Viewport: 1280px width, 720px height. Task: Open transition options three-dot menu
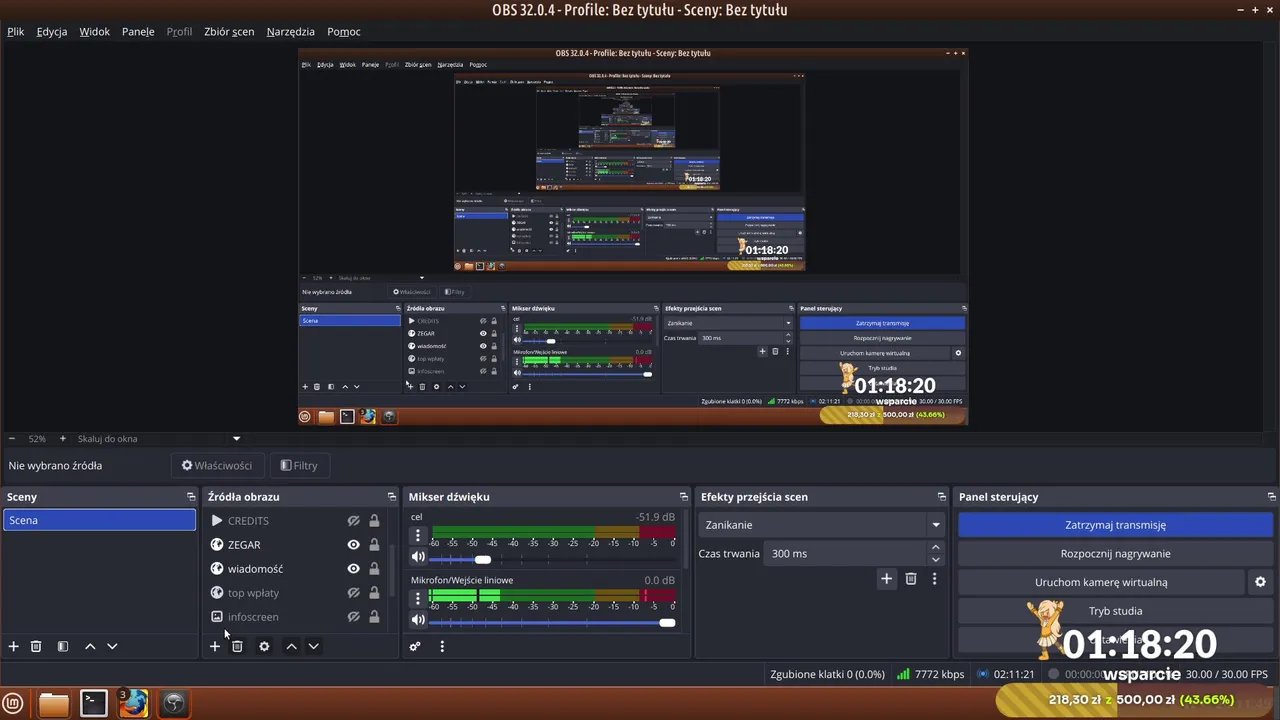pos(934,579)
